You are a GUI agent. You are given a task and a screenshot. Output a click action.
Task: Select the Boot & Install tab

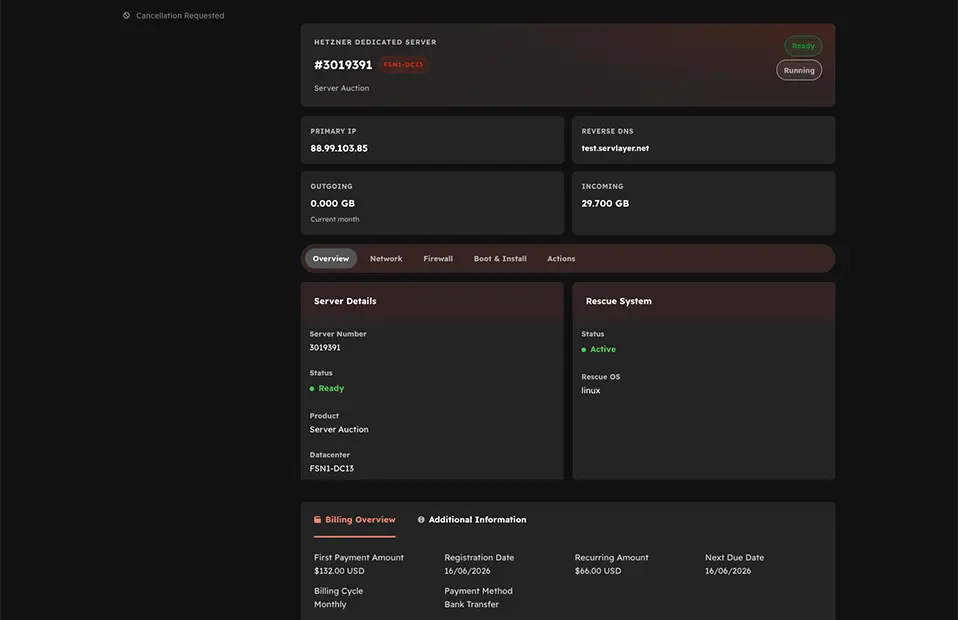click(x=500, y=258)
